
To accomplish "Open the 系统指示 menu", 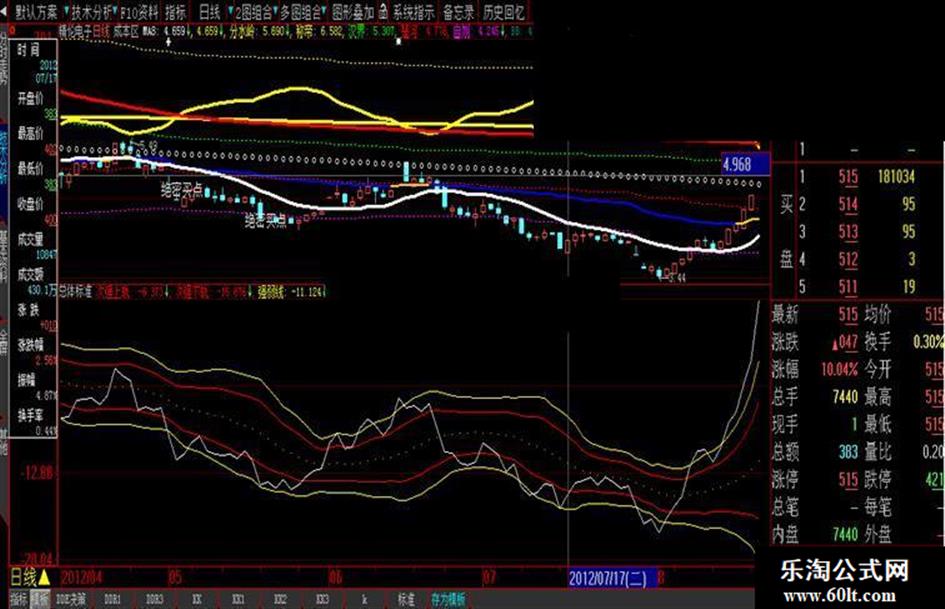I will click(x=413, y=11).
